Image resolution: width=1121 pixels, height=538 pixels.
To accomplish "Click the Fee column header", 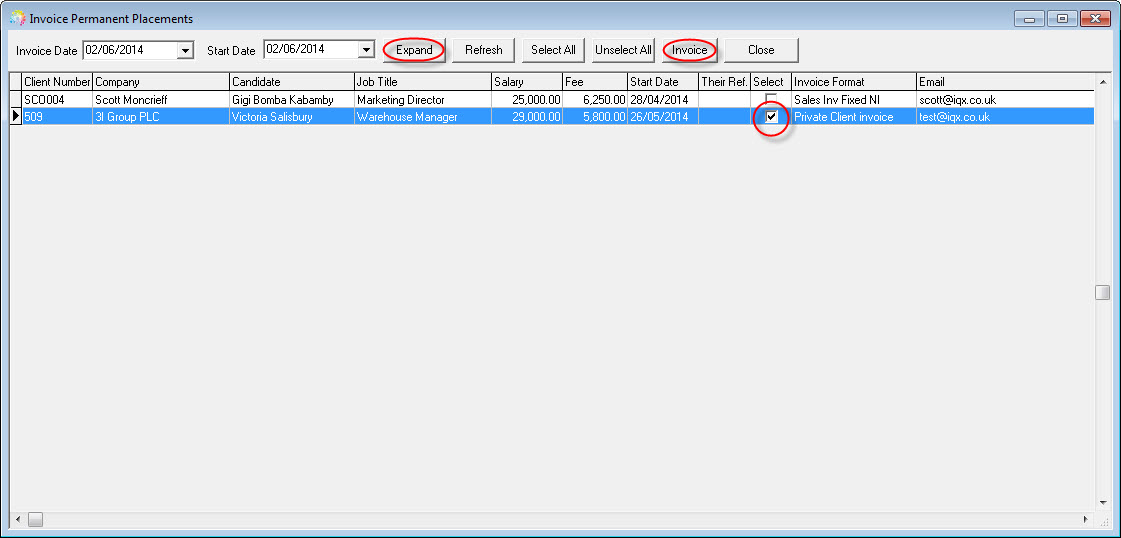I will click(x=595, y=82).
